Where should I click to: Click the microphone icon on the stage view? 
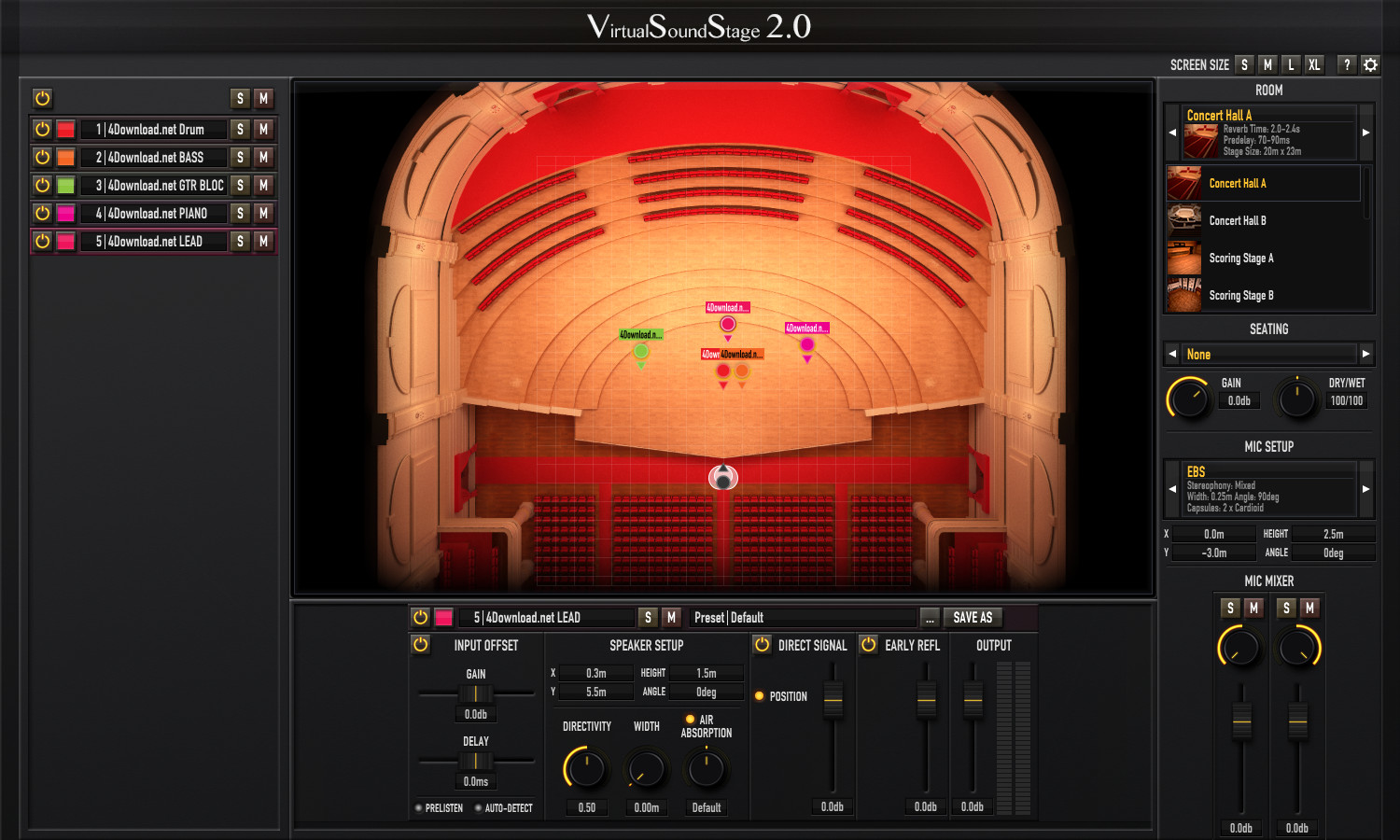tap(722, 477)
